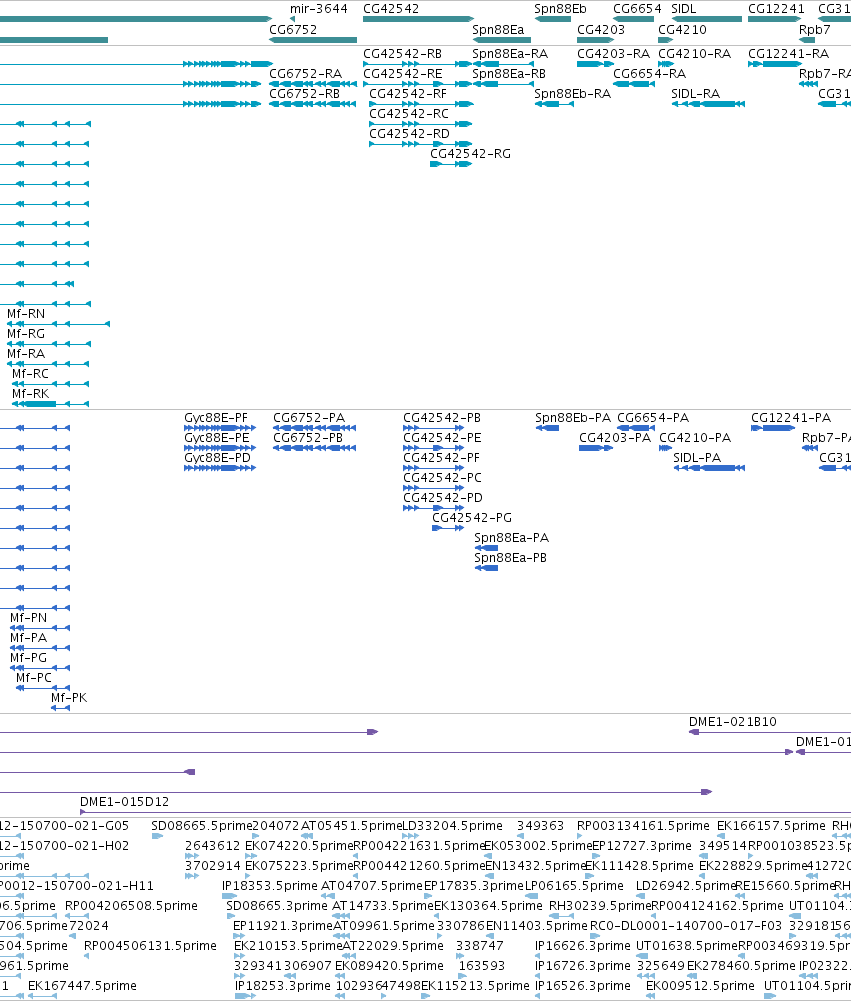Image resolution: width=851 pixels, height=1001 pixels.
Task: Select the CG42542-RD transcript label
Action: (409, 133)
